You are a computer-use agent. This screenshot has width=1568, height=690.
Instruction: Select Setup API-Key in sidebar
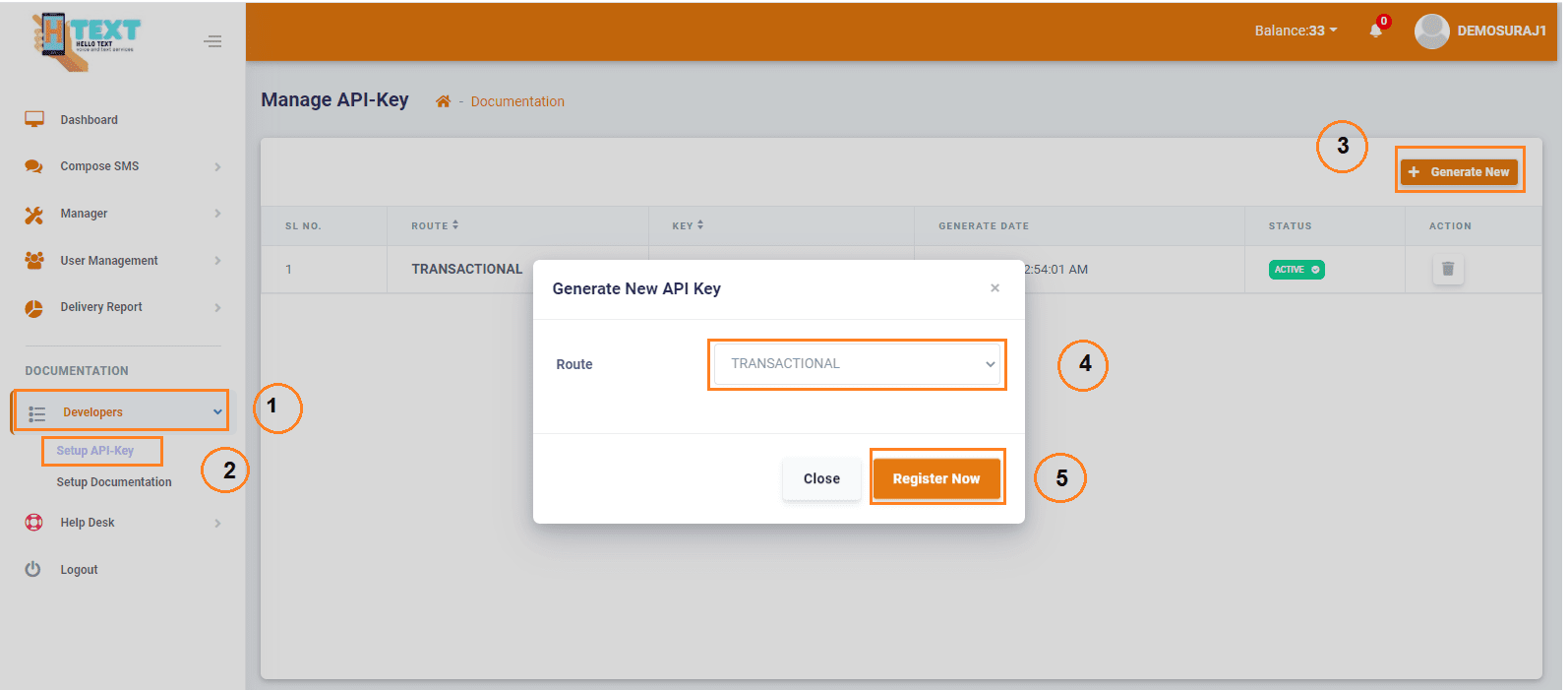click(x=95, y=451)
